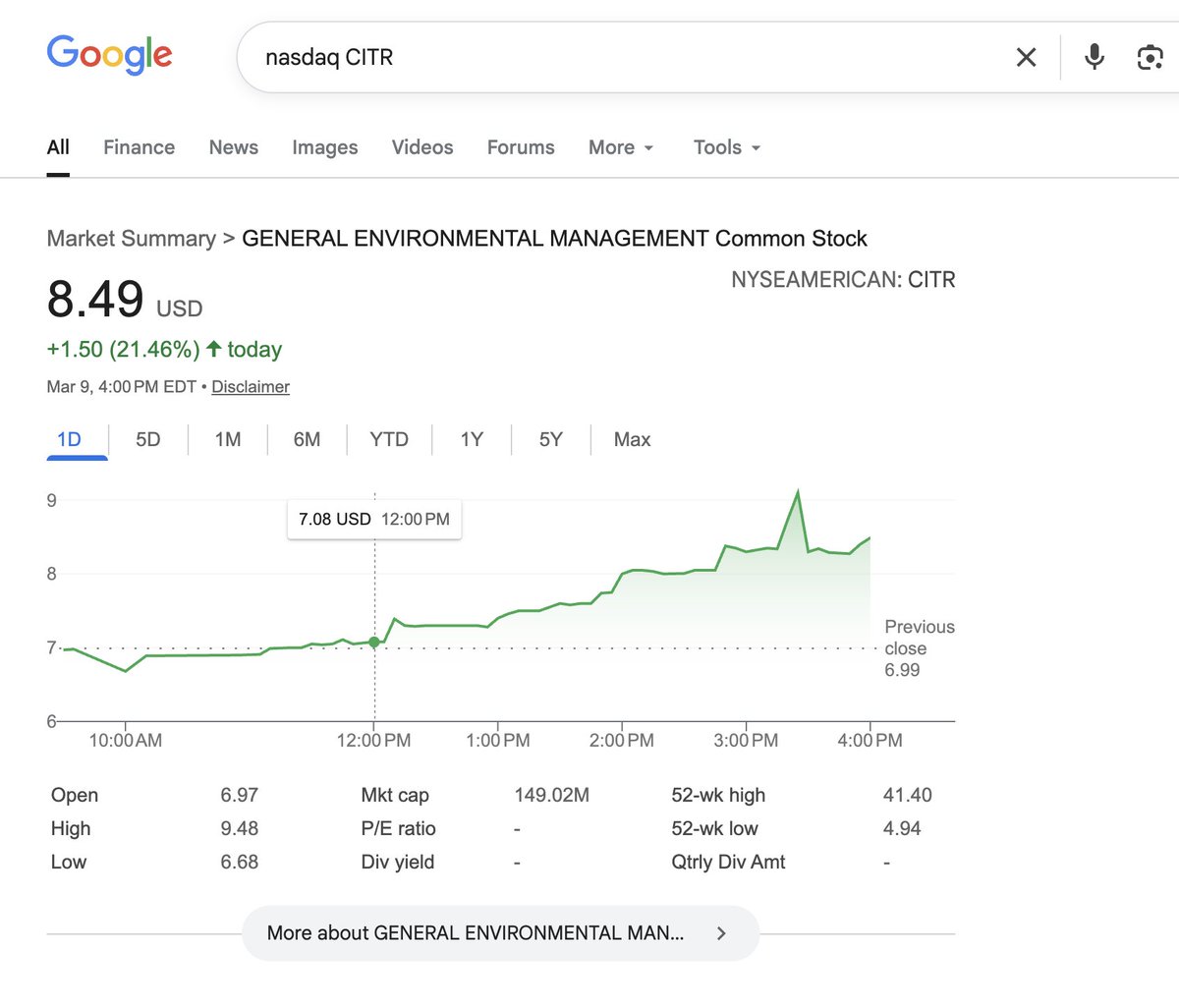
Task: Click the High value 9.48
Action: tap(239, 828)
